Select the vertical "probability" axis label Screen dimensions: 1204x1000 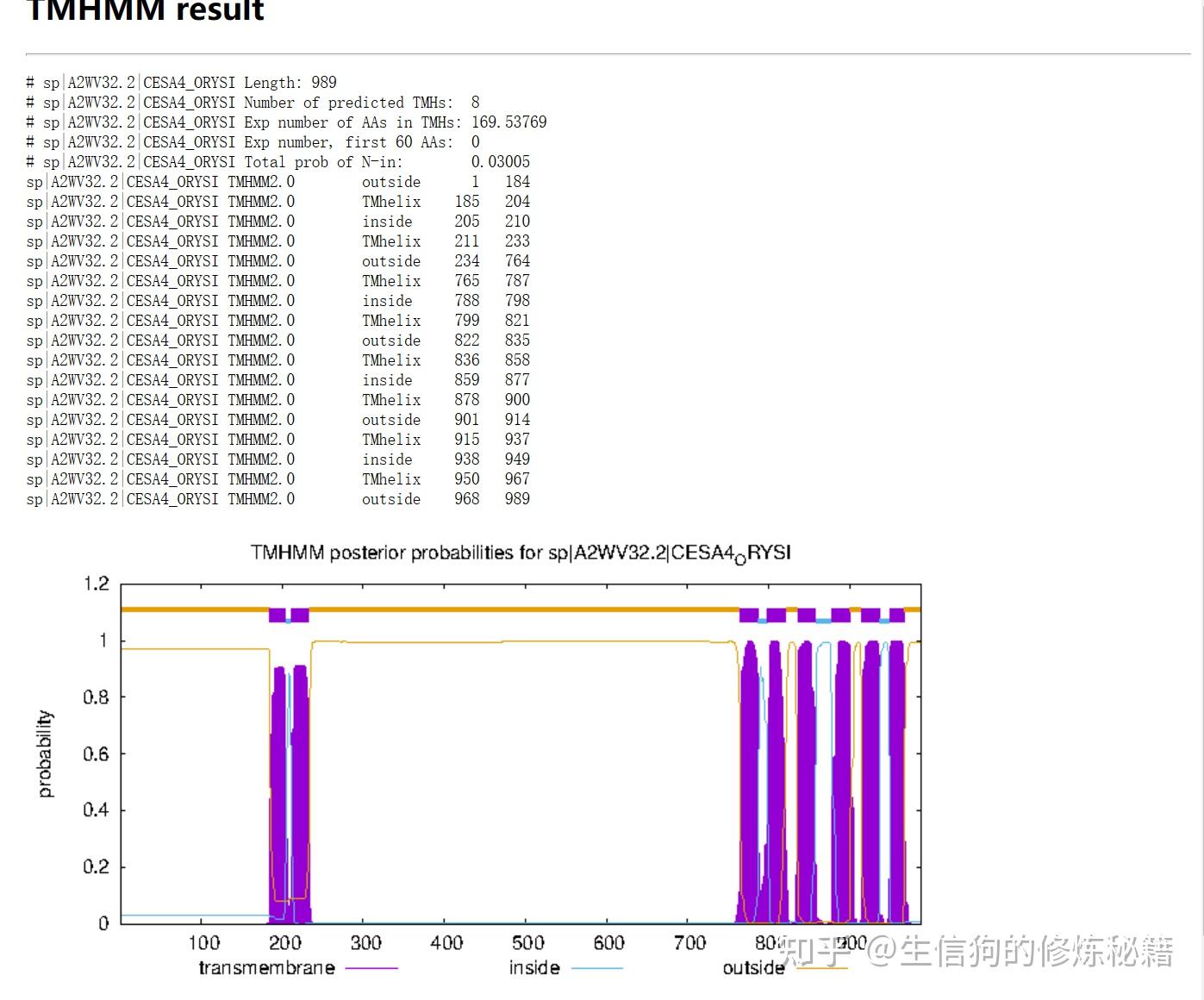pyautogui.click(x=44, y=754)
